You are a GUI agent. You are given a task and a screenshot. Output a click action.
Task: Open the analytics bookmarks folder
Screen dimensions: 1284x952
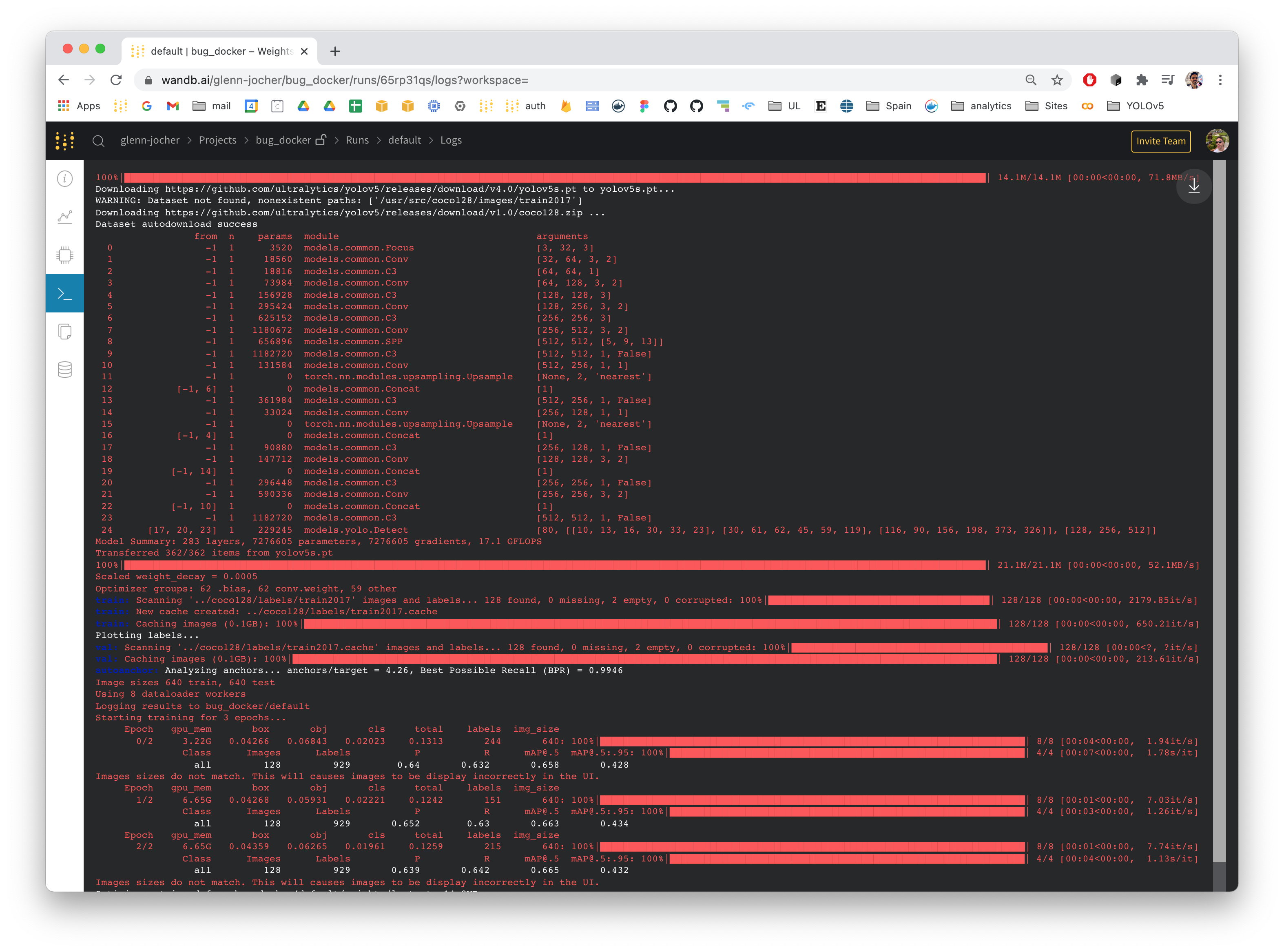click(x=981, y=106)
